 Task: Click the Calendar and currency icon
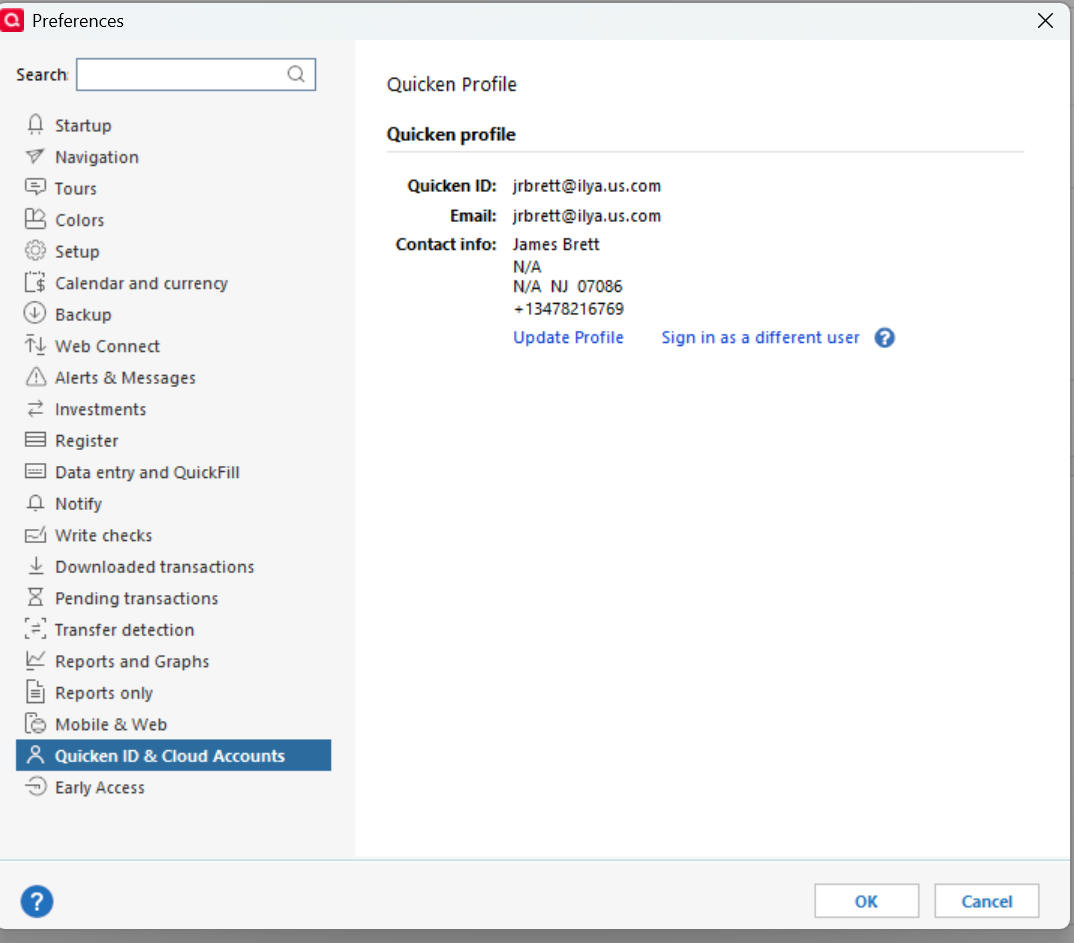[x=35, y=282]
